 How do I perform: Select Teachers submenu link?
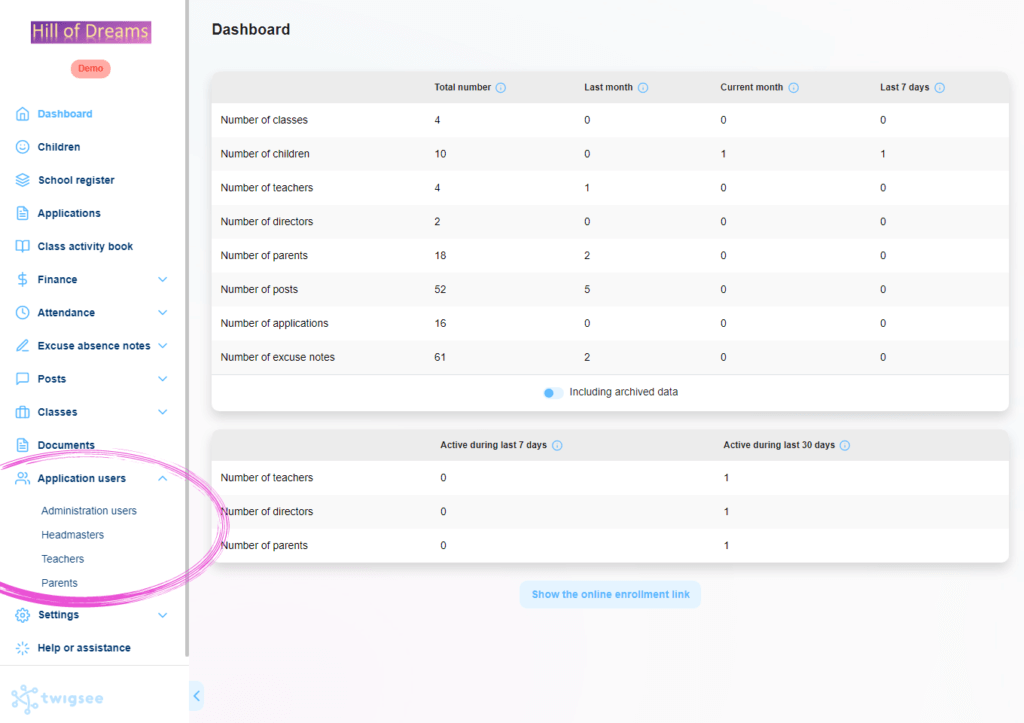tap(63, 559)
